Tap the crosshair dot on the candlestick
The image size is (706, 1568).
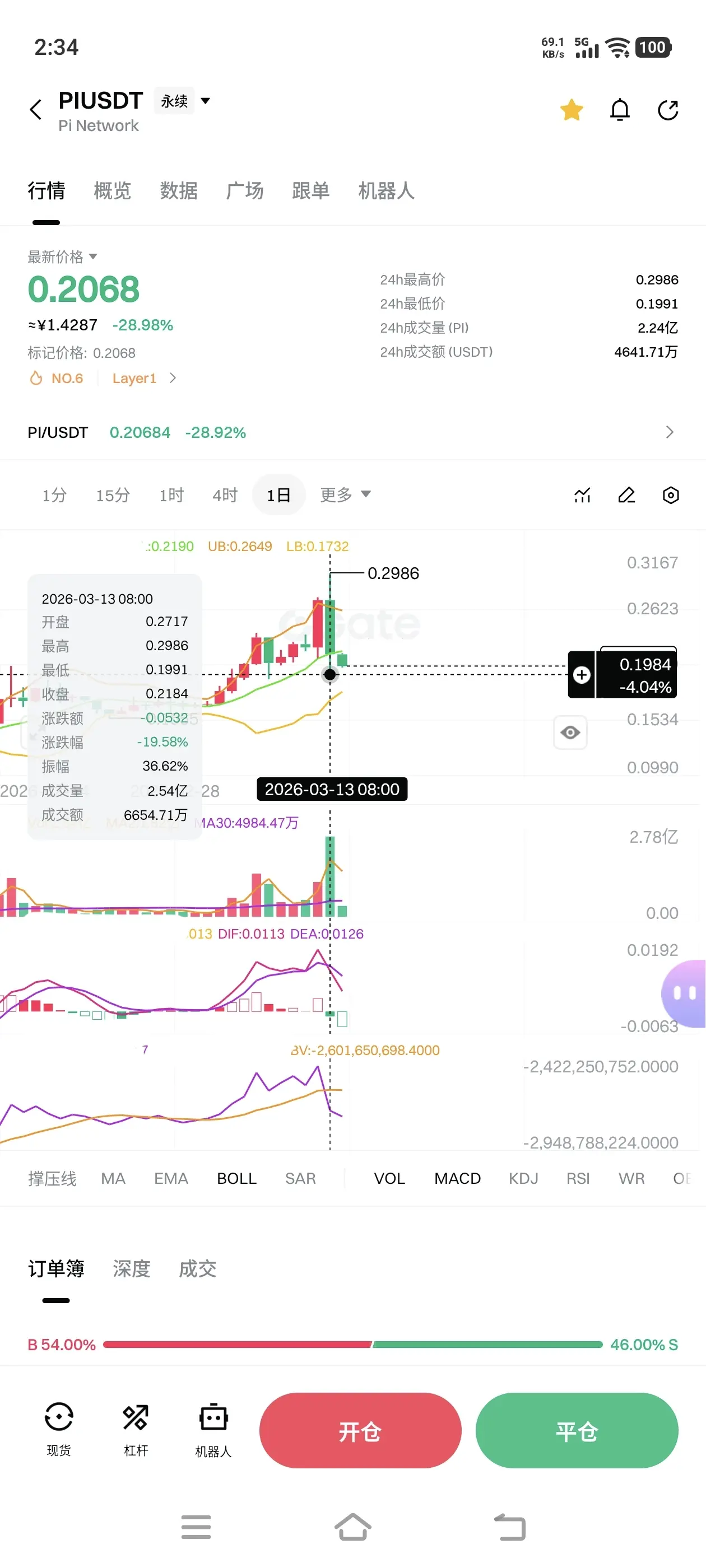click(329, 674)
